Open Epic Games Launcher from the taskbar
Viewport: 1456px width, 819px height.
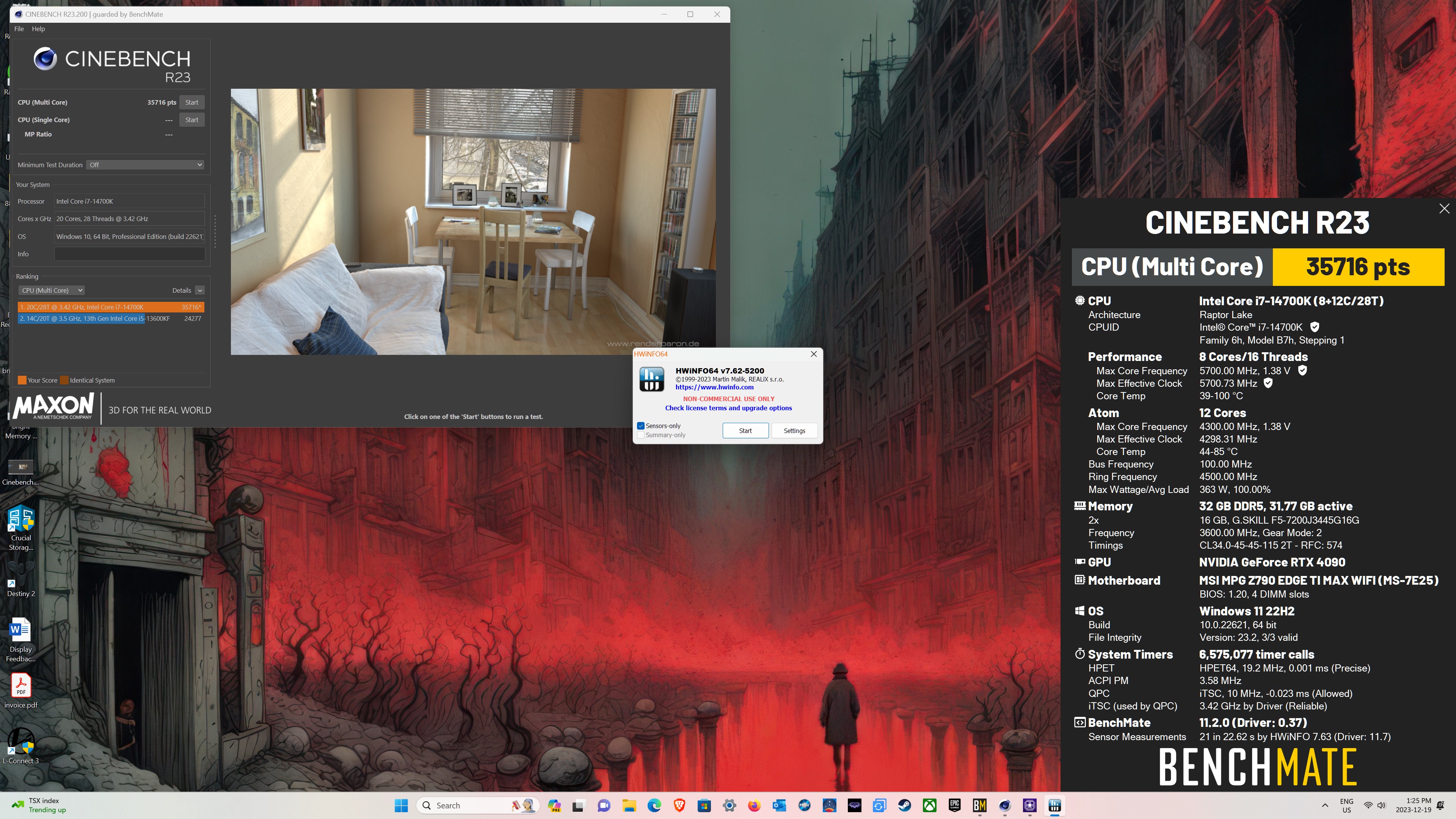click(955, 805)
